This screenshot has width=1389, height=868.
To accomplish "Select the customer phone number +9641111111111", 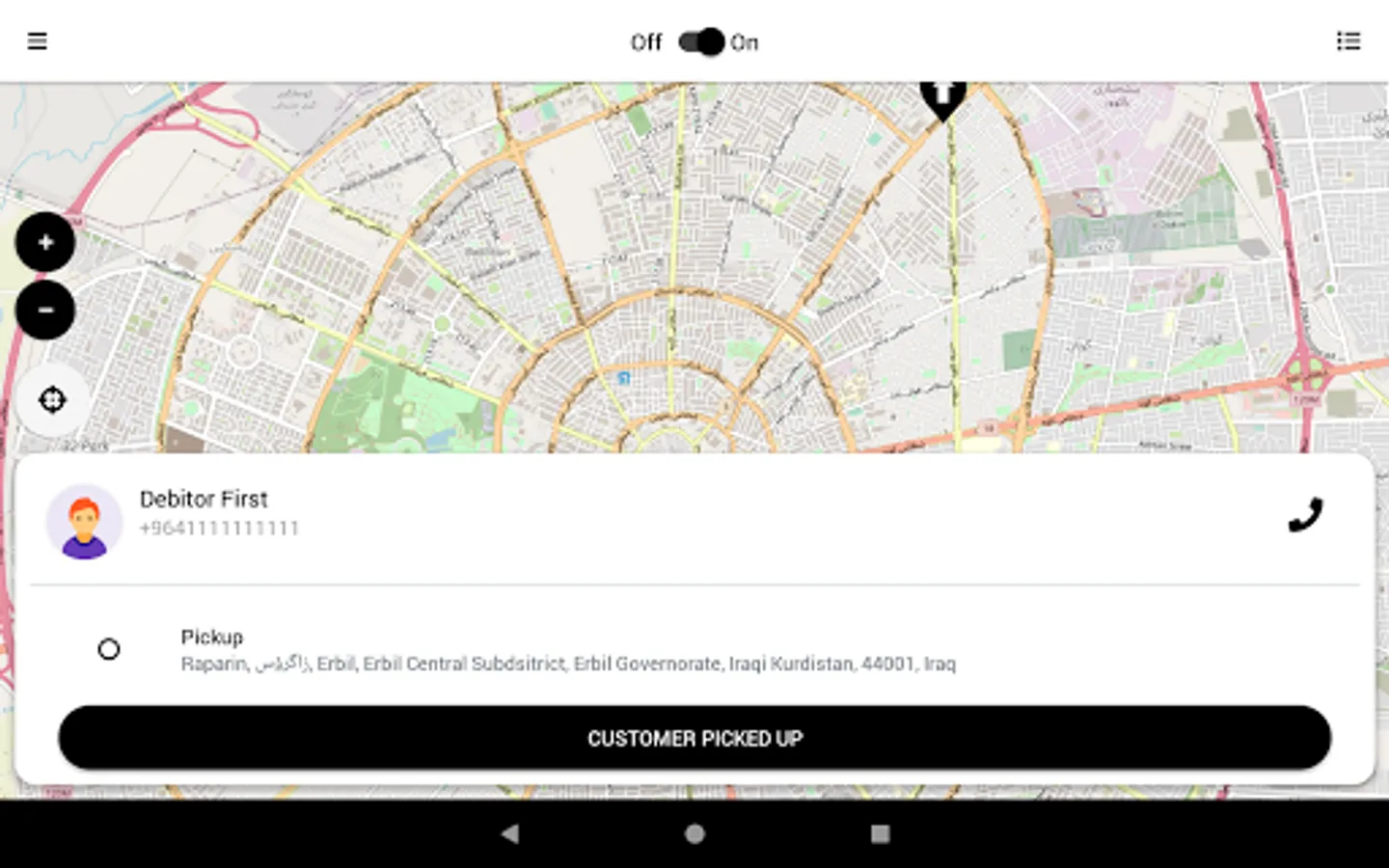I will [219, 529].
